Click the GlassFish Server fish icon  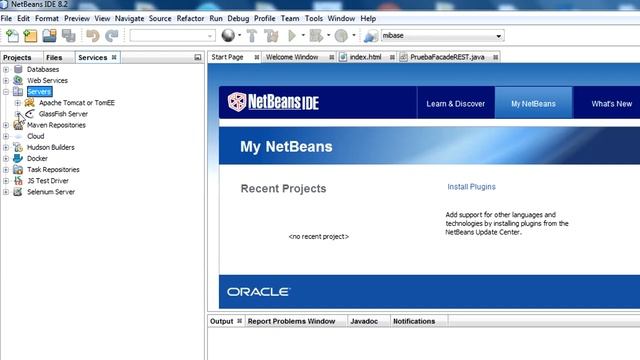(x=29, y=114)
